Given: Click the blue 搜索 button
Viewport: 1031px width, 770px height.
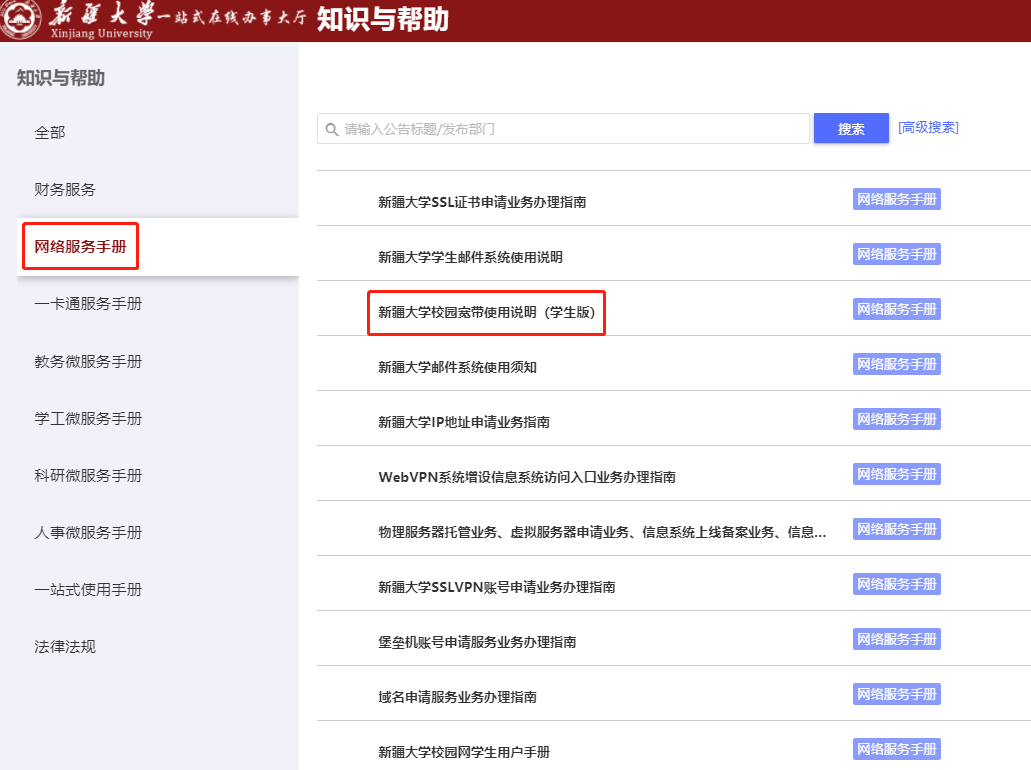Looking at the screenshot, I should (851, 129).
